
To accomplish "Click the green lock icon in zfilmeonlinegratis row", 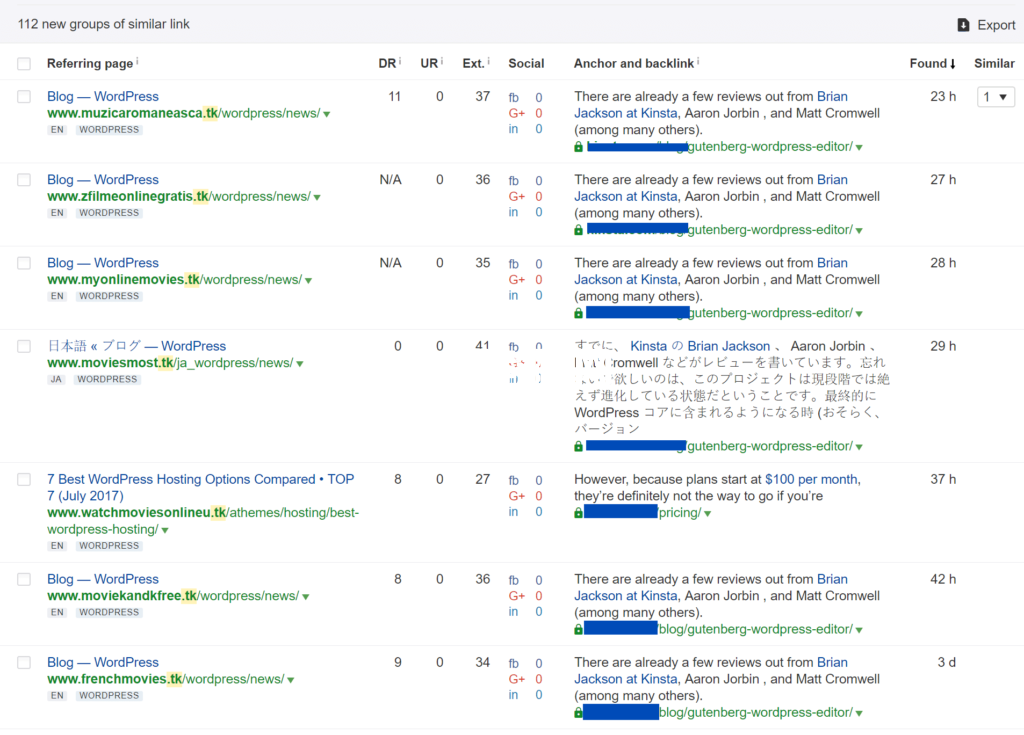I will pyautogui.click(x=578, y=229).
